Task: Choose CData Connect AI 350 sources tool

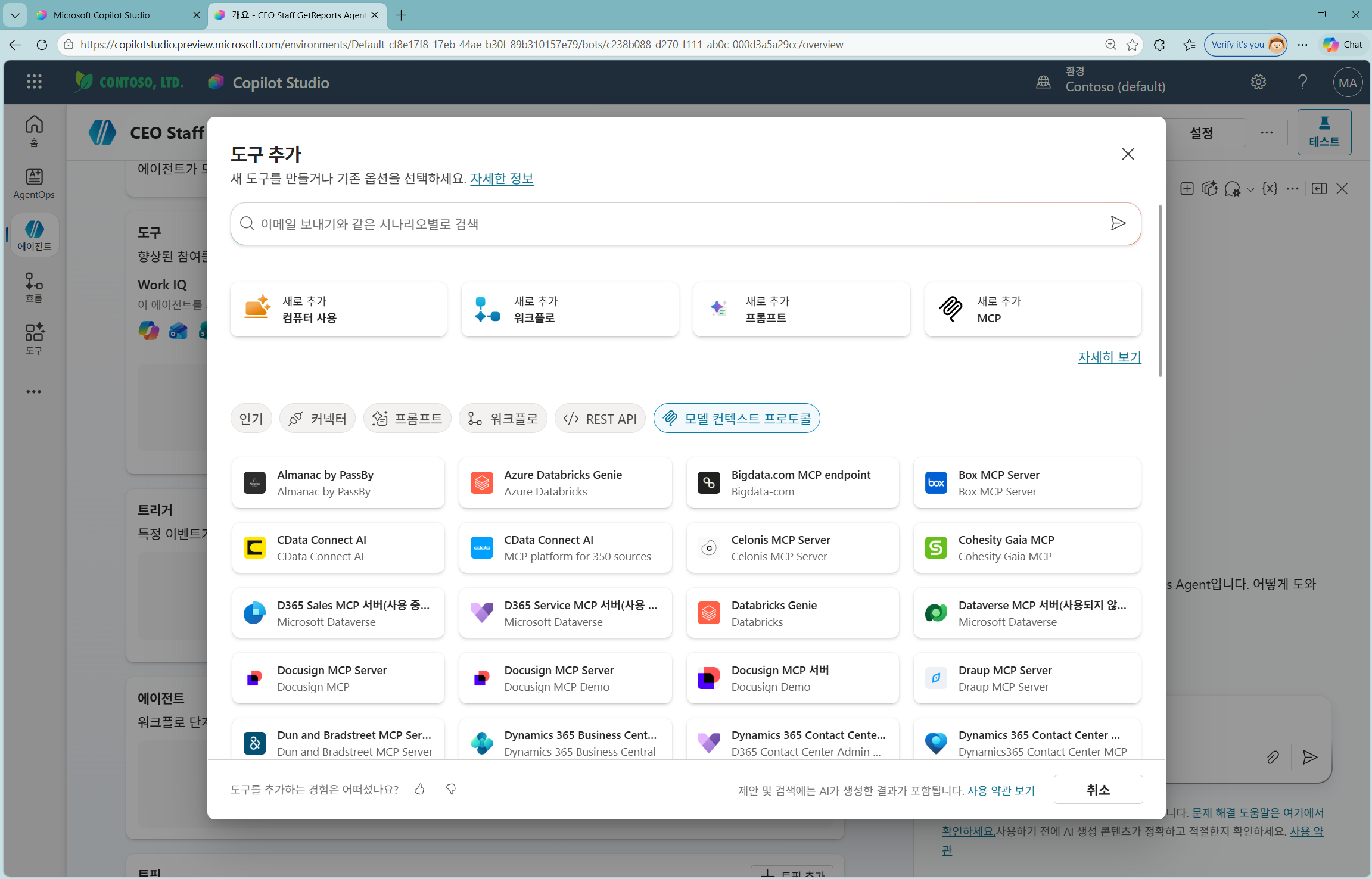Action: 565,548
